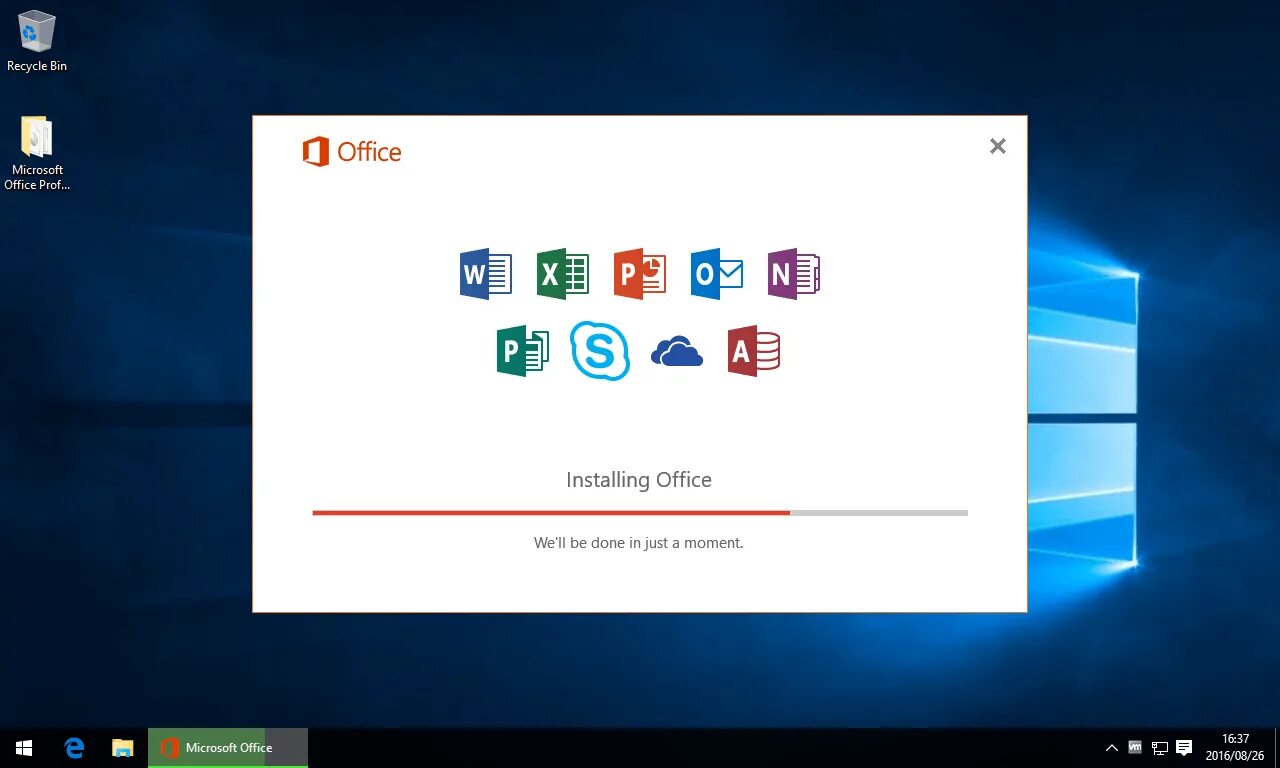The image size is (1280, 768).
Task: Select the Microsoft Office Prof... desktop folder
Action: [37, 154]
